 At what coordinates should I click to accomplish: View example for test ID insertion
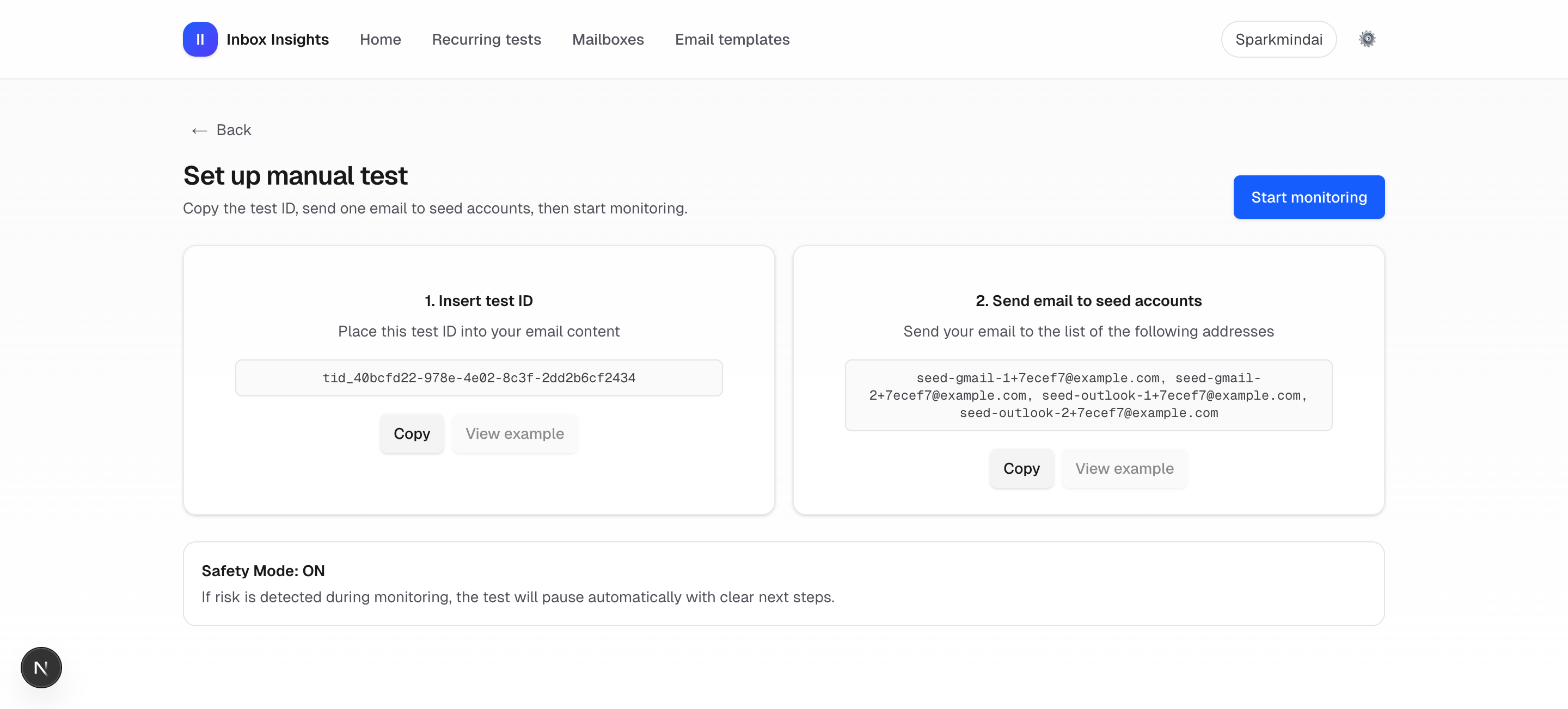tap(514, 433)
